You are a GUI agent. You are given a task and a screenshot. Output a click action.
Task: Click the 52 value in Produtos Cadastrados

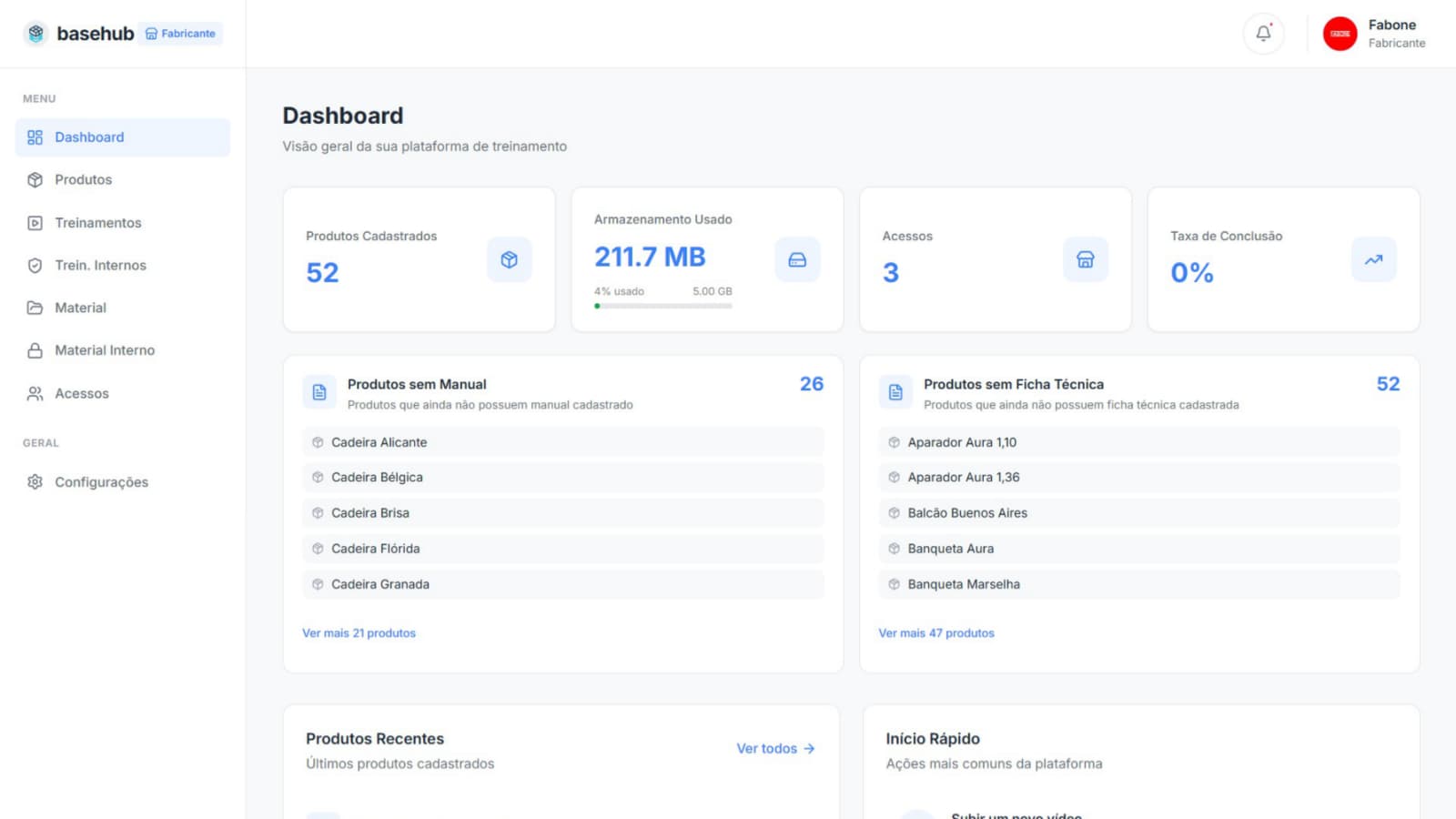coord(322,273)
